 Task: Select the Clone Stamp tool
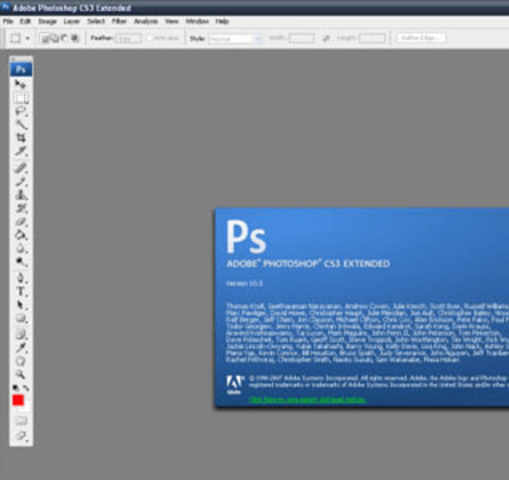[21, 195]
